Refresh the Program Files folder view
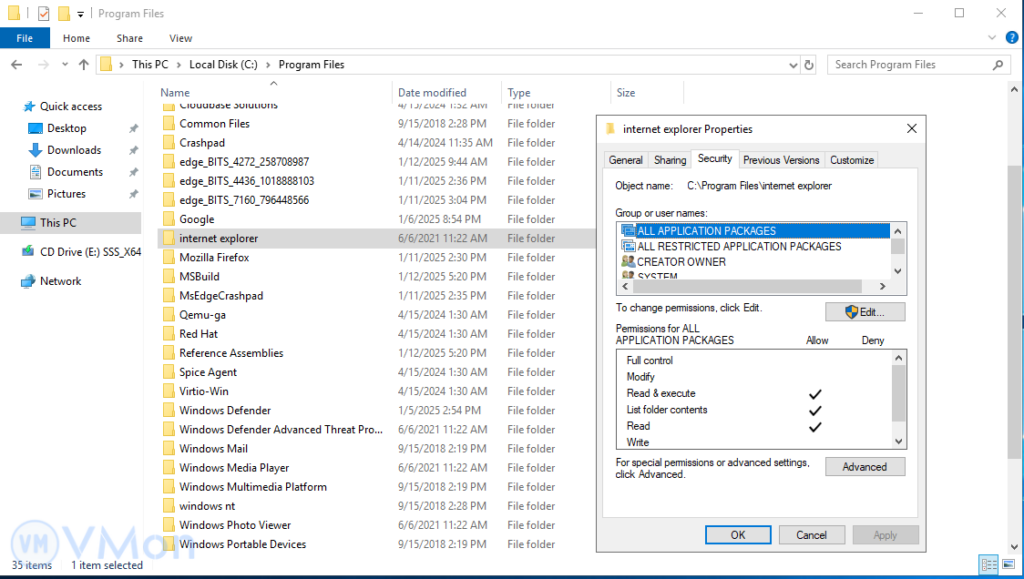This screenshot has width=1024, height=579. click(x=808, y=65)
